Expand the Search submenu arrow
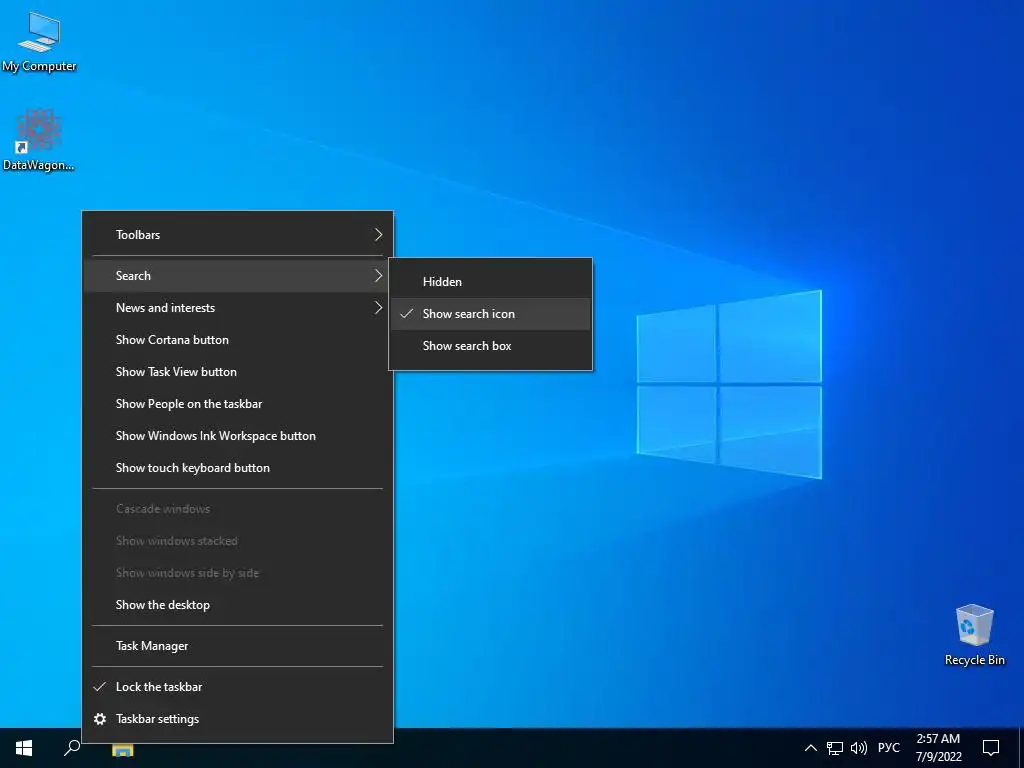 click(378, 276)
